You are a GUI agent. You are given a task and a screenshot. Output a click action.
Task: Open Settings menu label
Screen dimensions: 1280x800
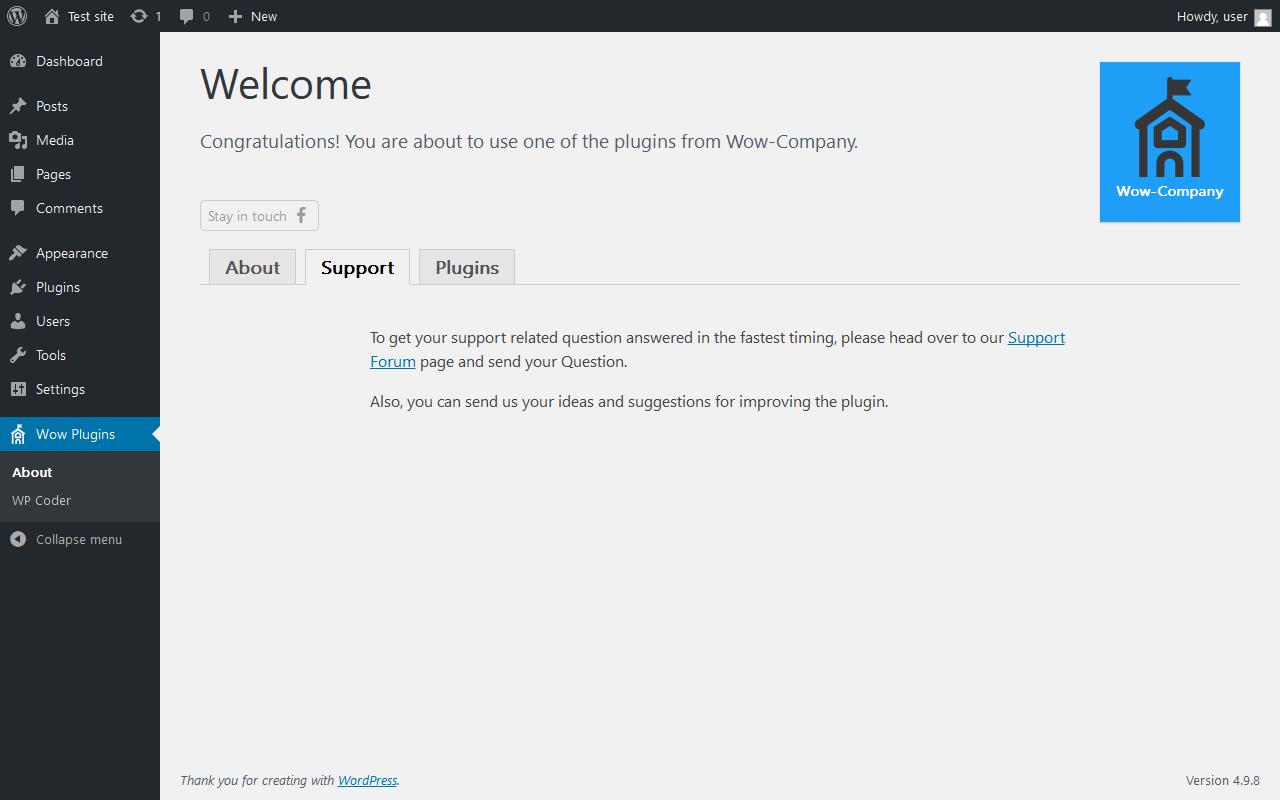61,389
